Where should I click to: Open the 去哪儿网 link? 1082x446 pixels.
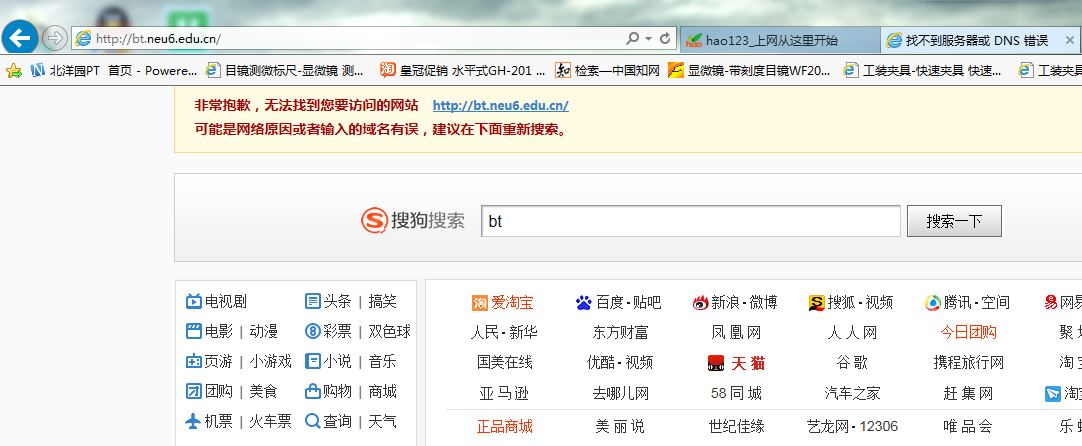620,394
